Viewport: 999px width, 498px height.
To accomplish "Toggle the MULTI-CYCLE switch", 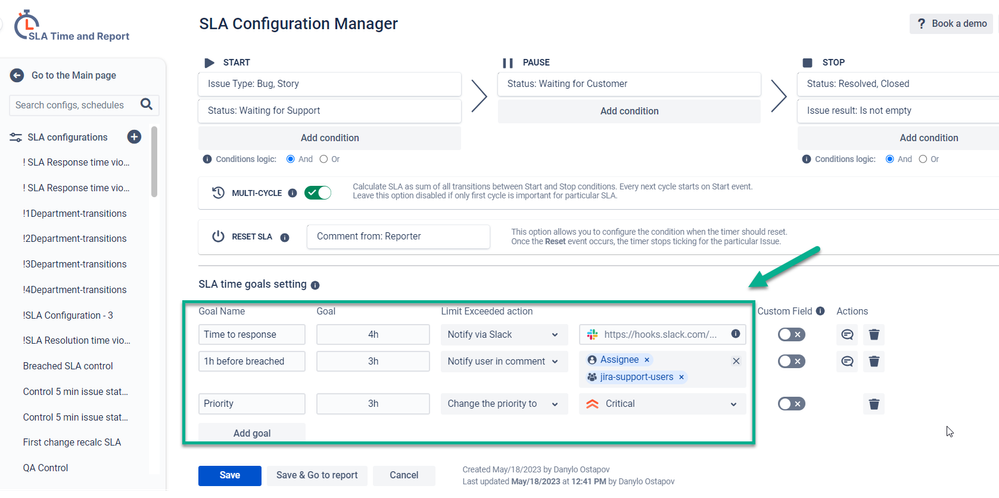I will (x=317, y=193).
